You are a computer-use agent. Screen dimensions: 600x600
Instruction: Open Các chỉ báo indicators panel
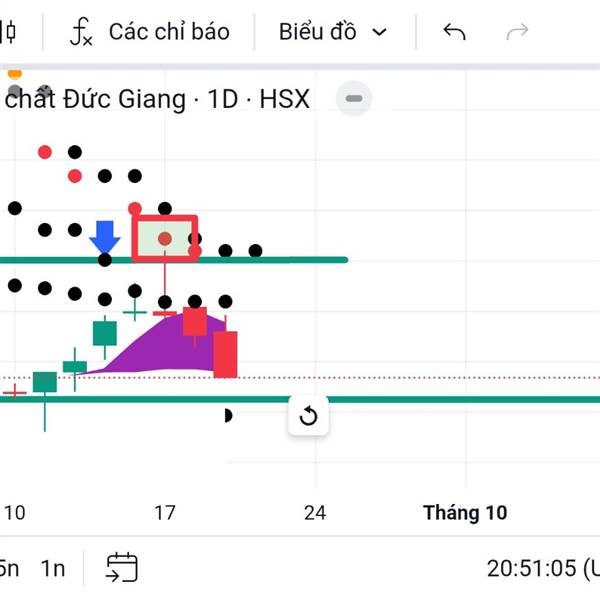tap(150, 32)
